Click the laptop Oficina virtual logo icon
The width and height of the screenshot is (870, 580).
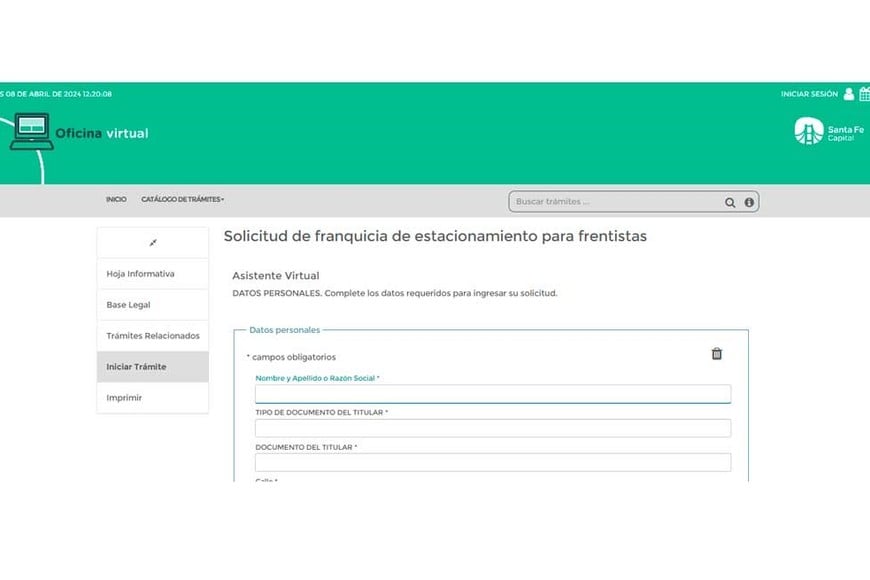pyautogui.click(x=31, y=132)
